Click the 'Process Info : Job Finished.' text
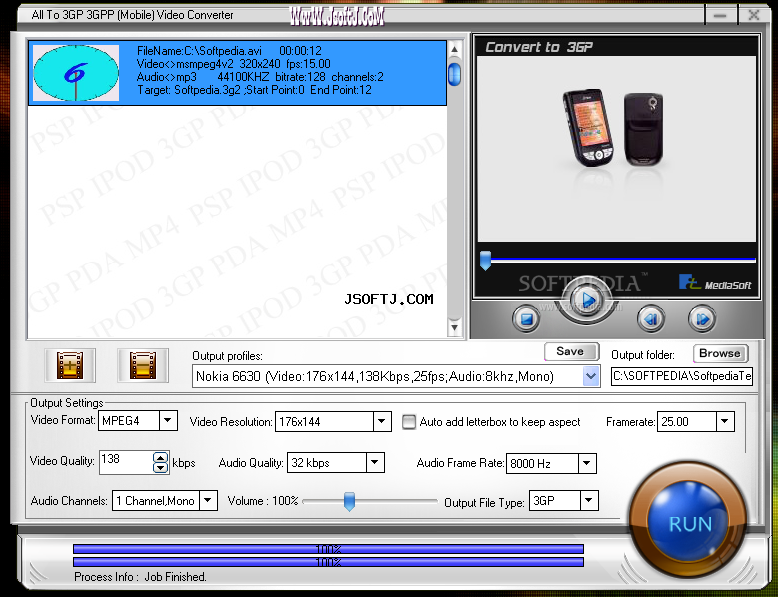 point(140,577)
